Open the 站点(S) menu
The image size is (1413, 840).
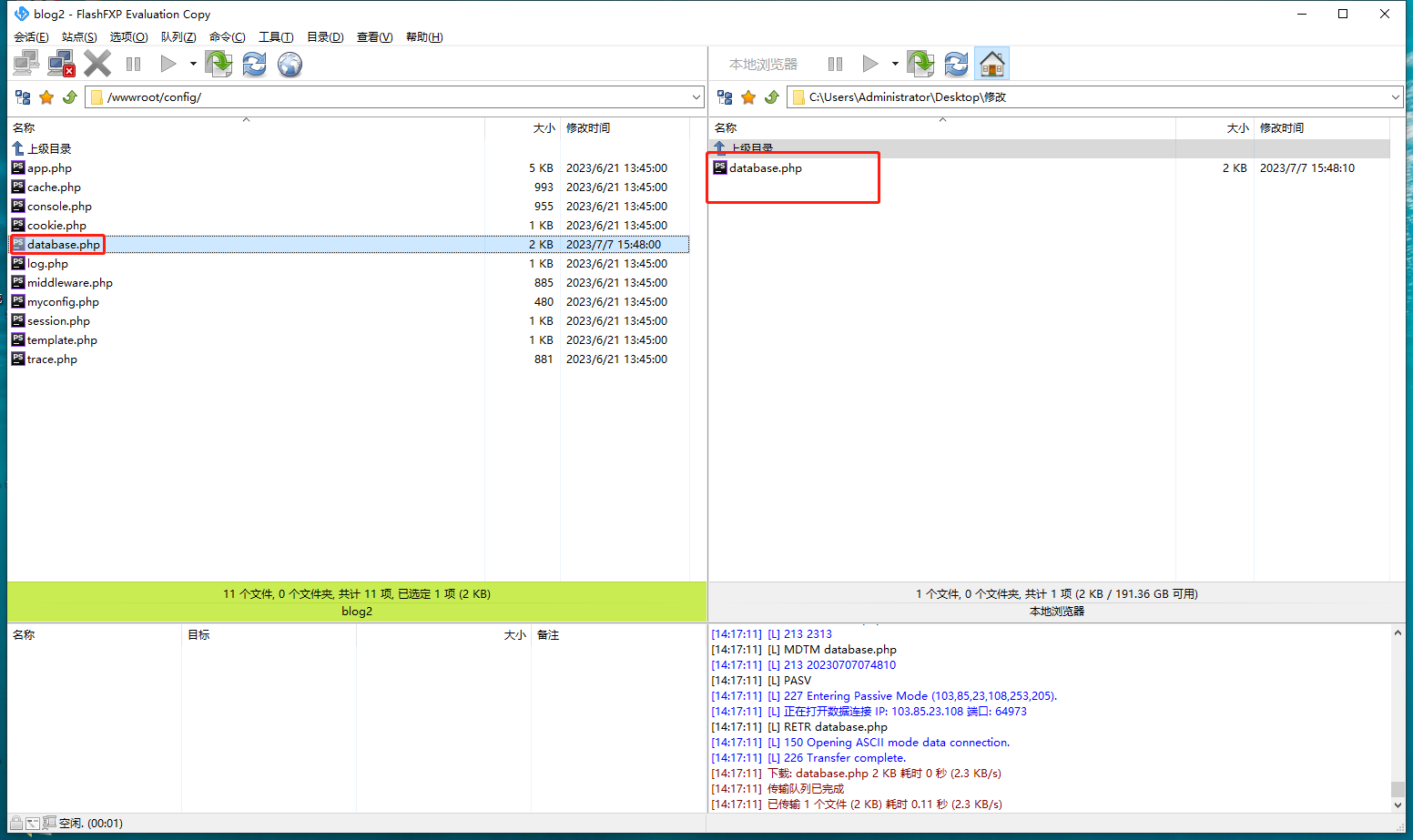79,37
